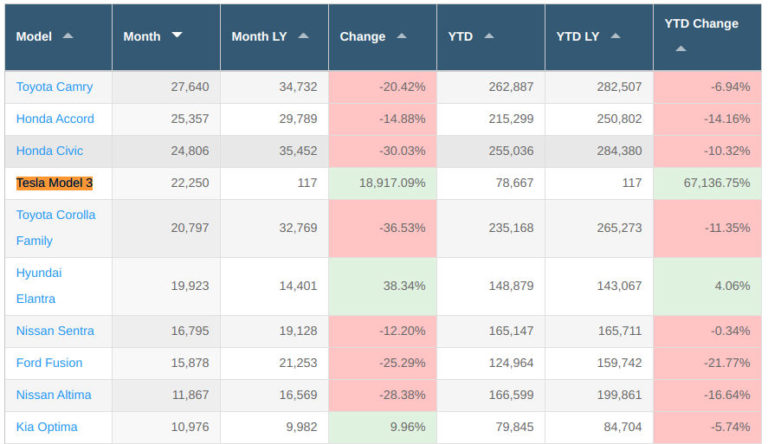Open the Nissan Altima link
The image size is (768, 444).
click(x=53, y=395)
